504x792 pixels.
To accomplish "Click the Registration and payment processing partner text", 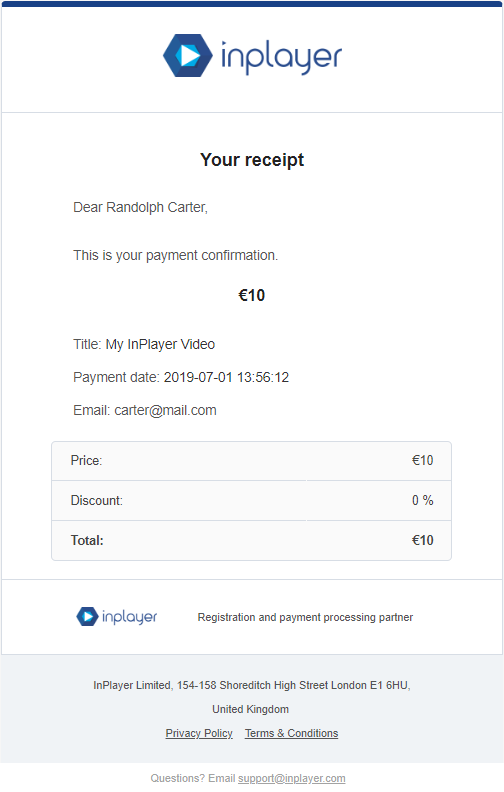I will click(305, 617).
